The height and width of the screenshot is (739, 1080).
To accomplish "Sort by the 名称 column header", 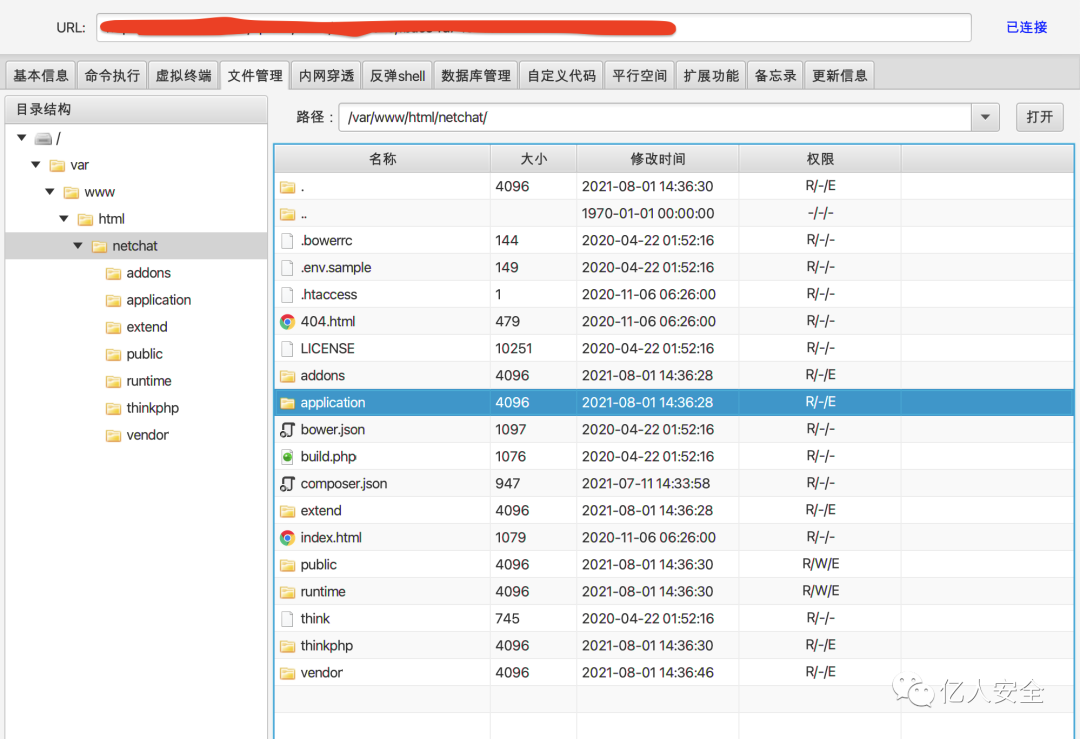I will click(382, 159).
